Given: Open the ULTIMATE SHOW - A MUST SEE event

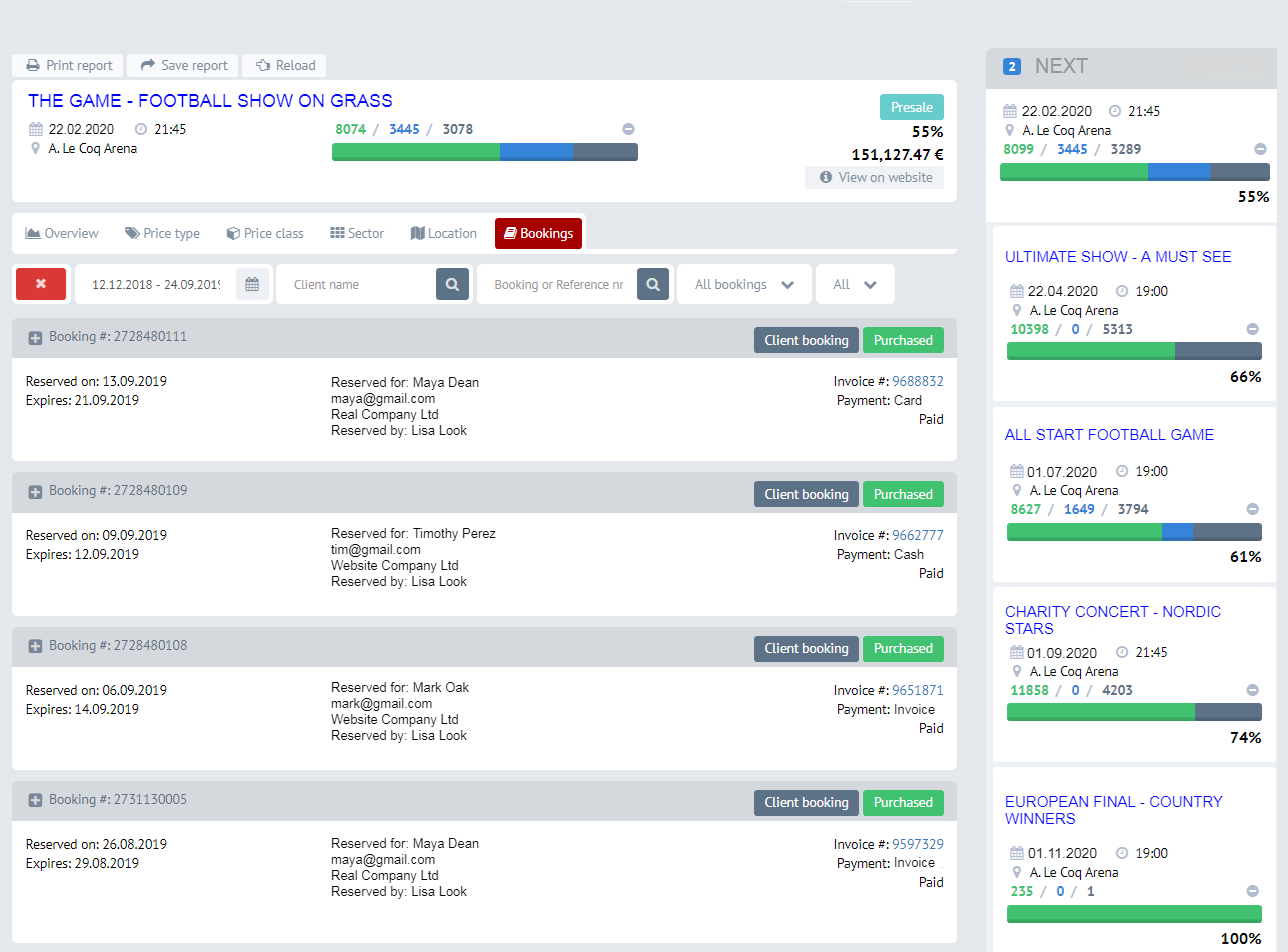Looking at the screenshot, I should coord(1118,257).
